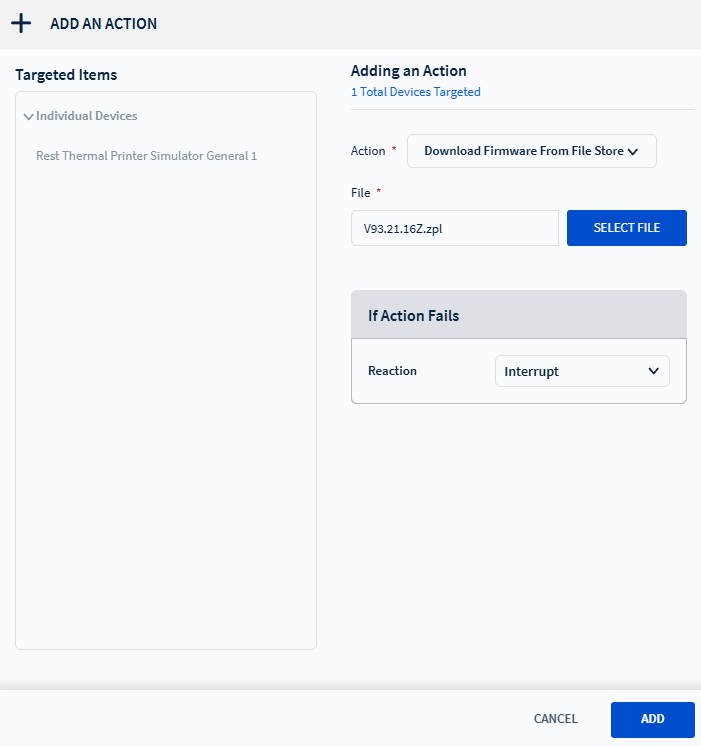
Task: Click the Adding an Action heading
Action: click(408, 71)
